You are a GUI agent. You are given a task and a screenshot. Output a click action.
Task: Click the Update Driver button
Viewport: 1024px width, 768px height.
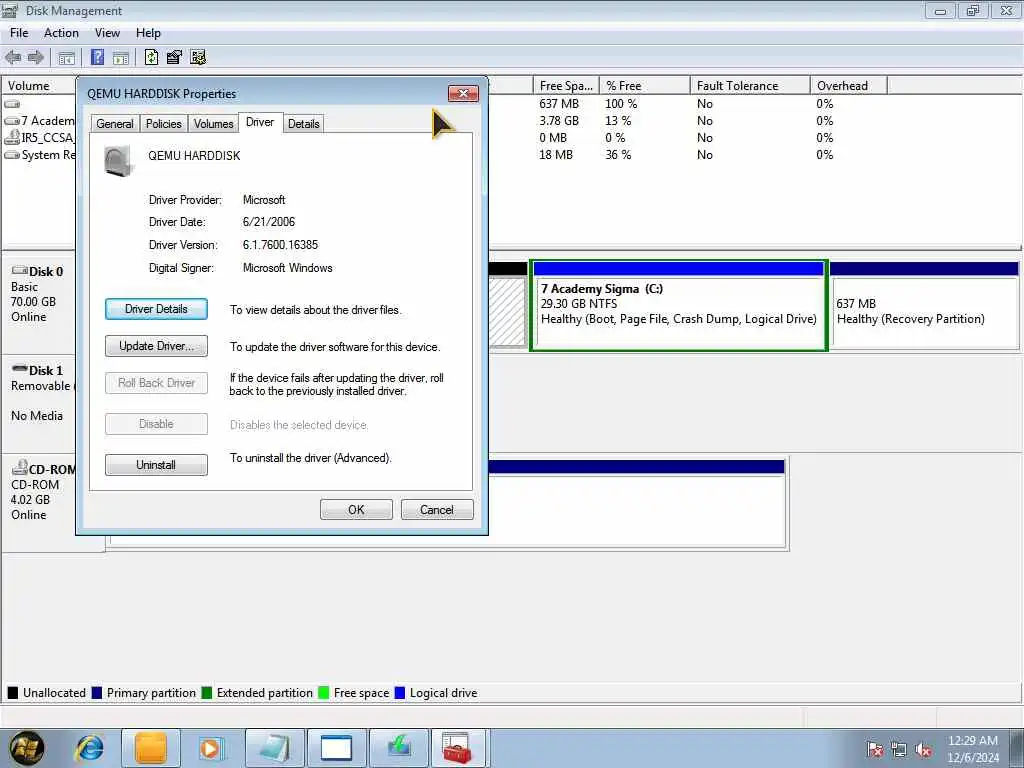[x=156, y=346]
